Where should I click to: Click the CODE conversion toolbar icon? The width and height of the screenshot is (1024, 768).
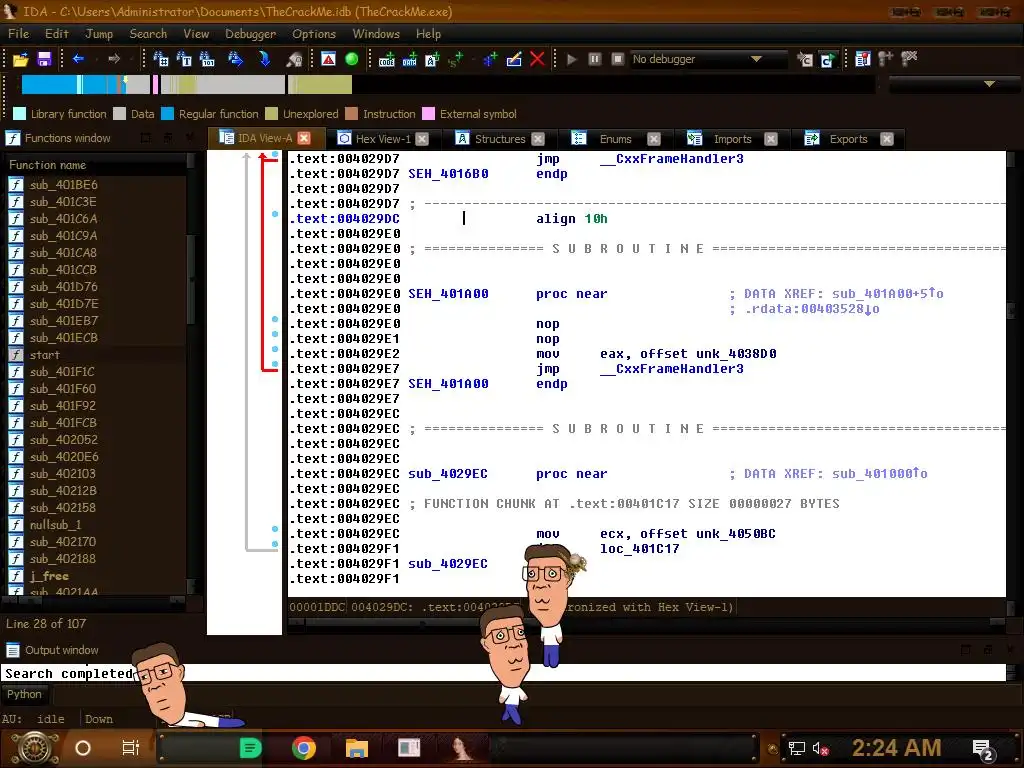(387, 59)
